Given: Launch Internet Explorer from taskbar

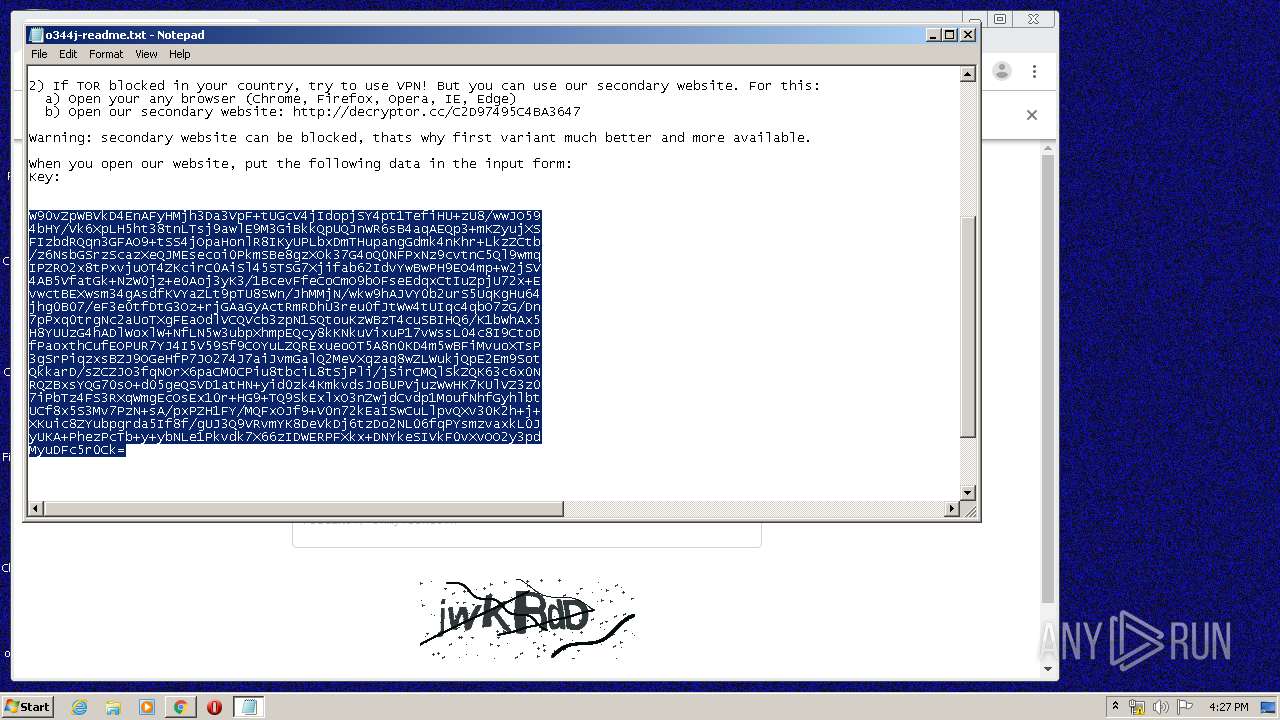Looking at the screenshot, I should 79,707.
